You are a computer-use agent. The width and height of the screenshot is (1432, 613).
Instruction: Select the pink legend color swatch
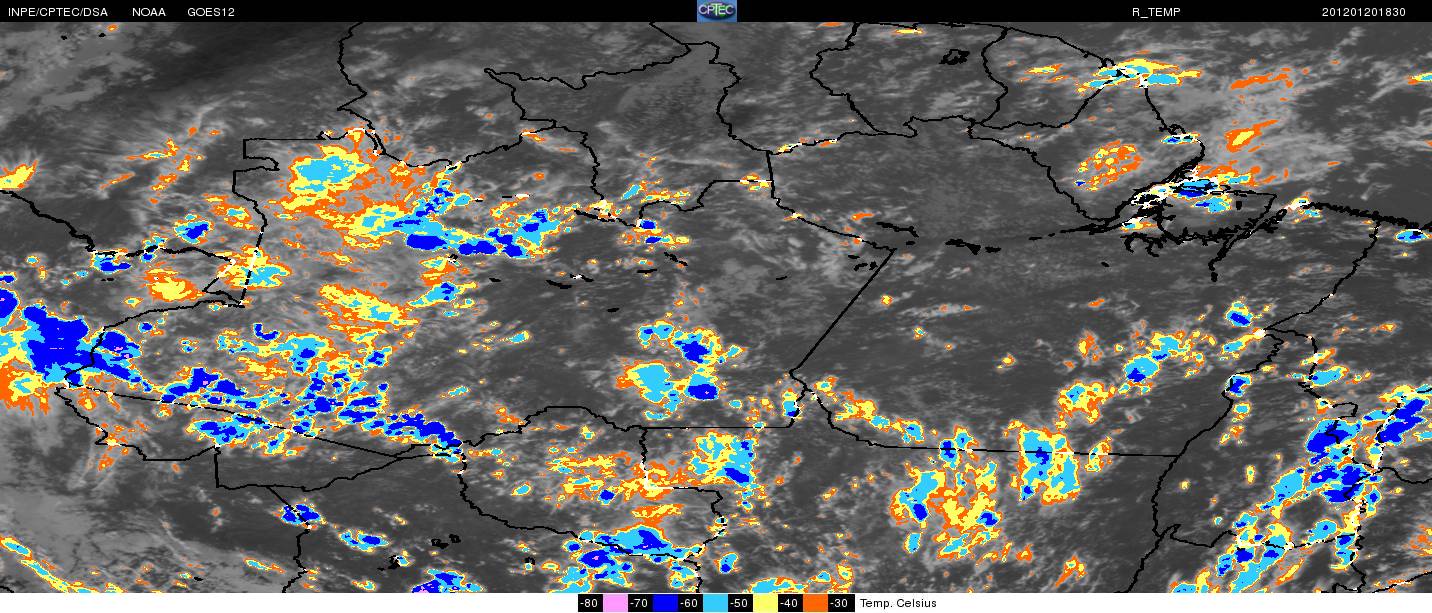click(x=615, y=603)
